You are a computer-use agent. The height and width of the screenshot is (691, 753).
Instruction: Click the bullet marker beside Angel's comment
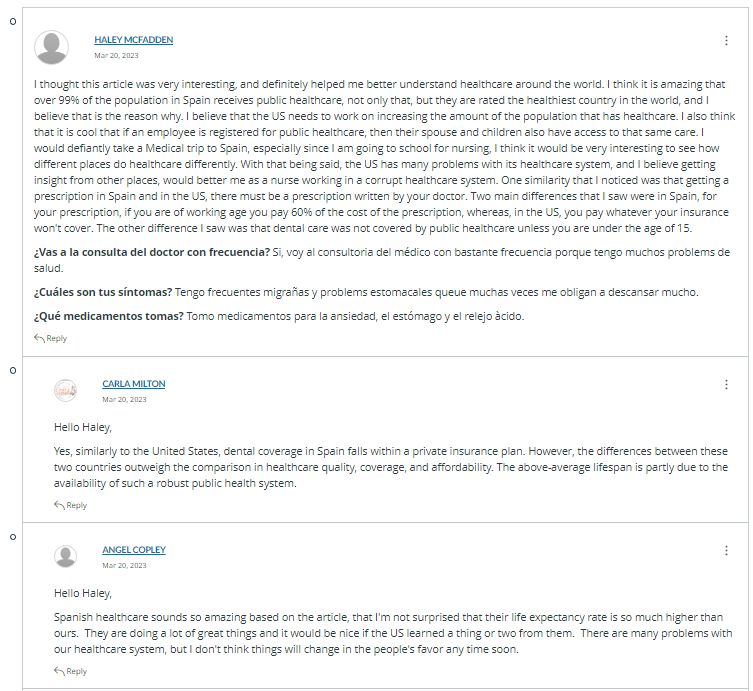[13, 537]
